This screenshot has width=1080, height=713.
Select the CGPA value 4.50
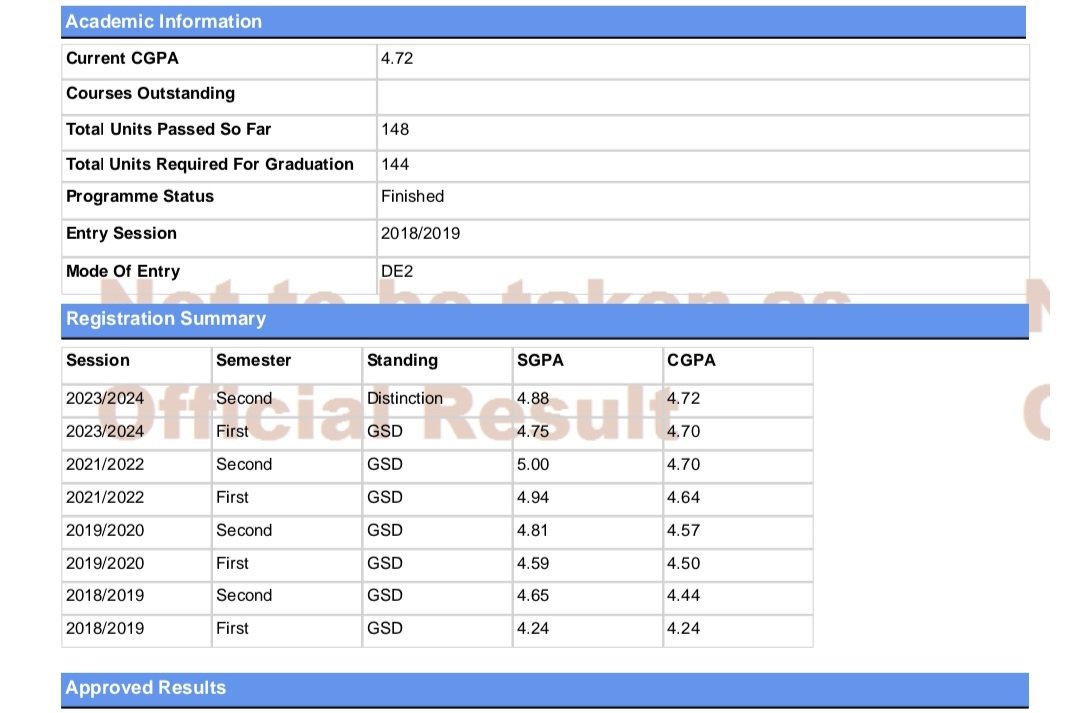click(683, 564)
